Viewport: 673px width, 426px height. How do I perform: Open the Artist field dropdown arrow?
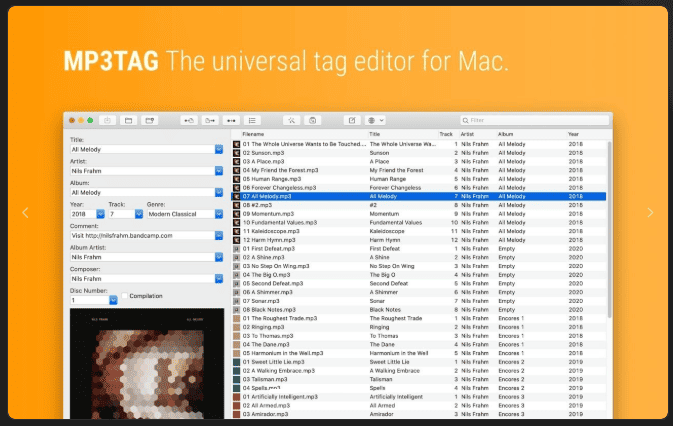coord(219,171)
